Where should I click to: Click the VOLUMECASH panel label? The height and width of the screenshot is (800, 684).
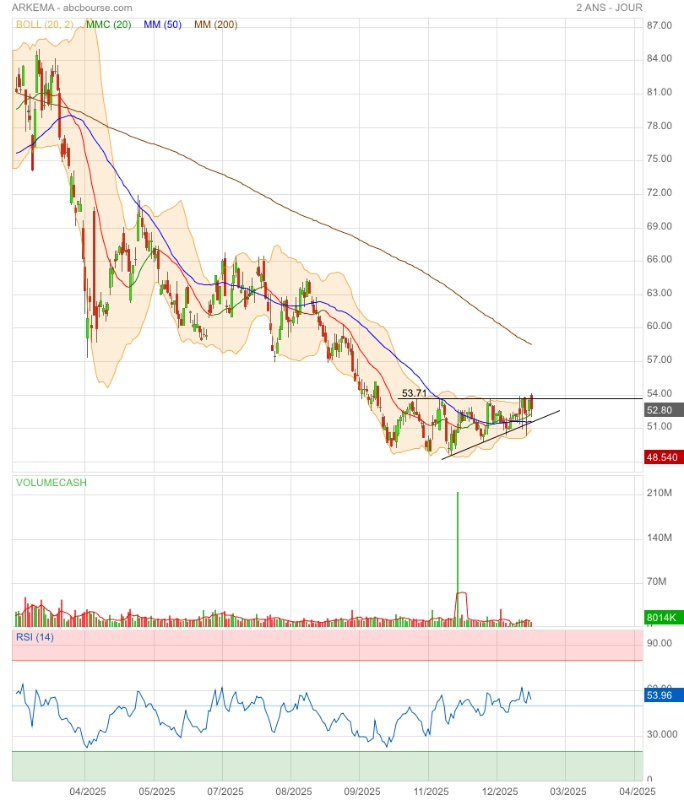51,482
